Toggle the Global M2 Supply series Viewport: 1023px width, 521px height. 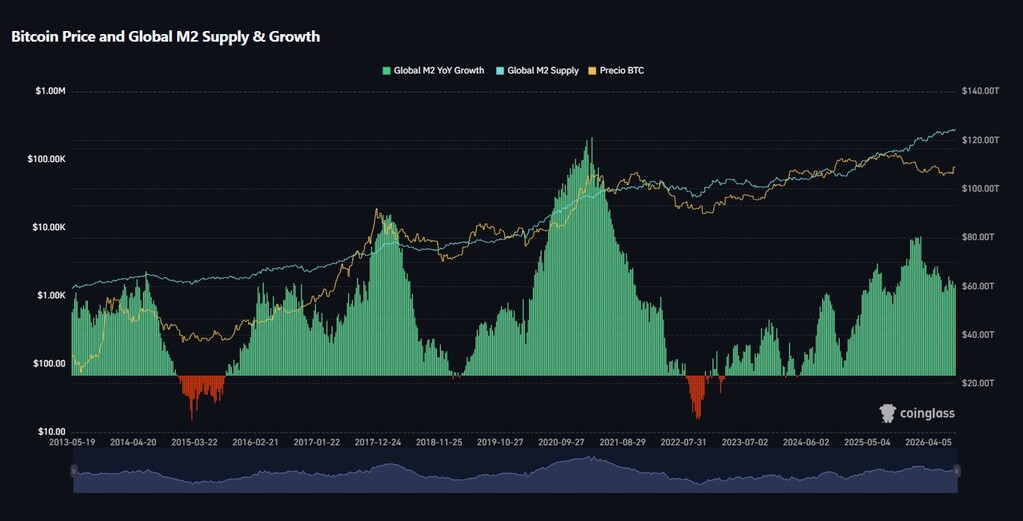point(538,70)
